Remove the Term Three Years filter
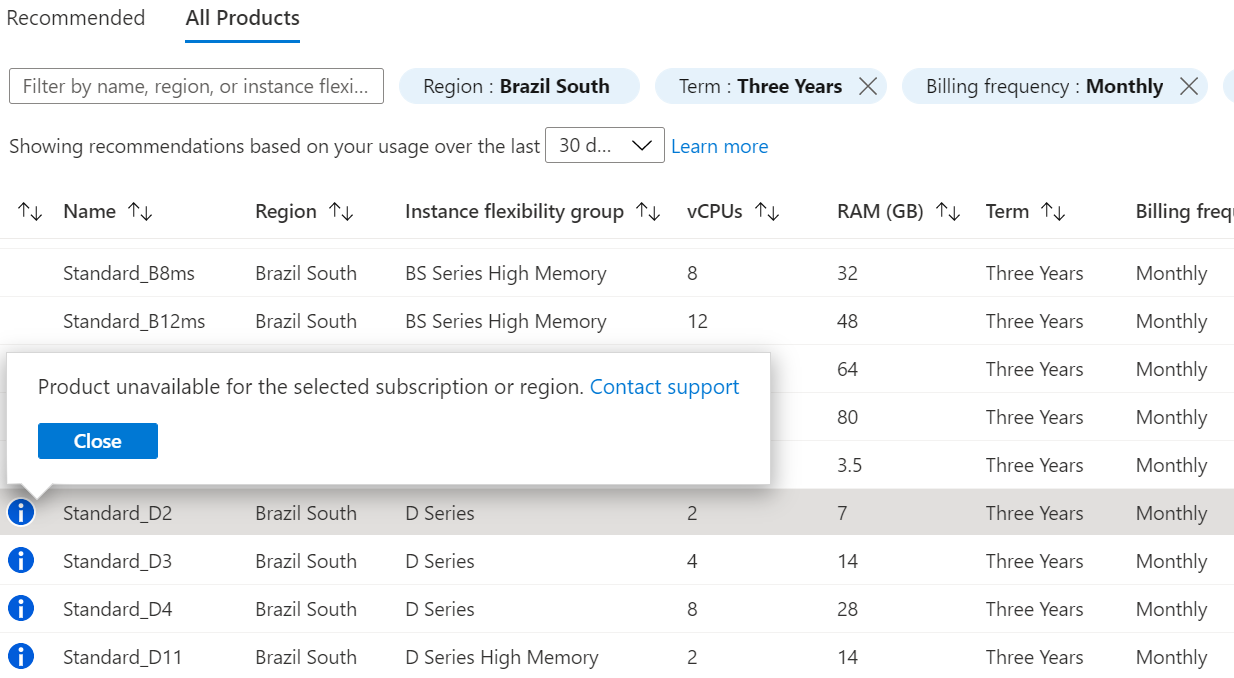The height and width of the screenshot is (678, 1234). point(868,87)
